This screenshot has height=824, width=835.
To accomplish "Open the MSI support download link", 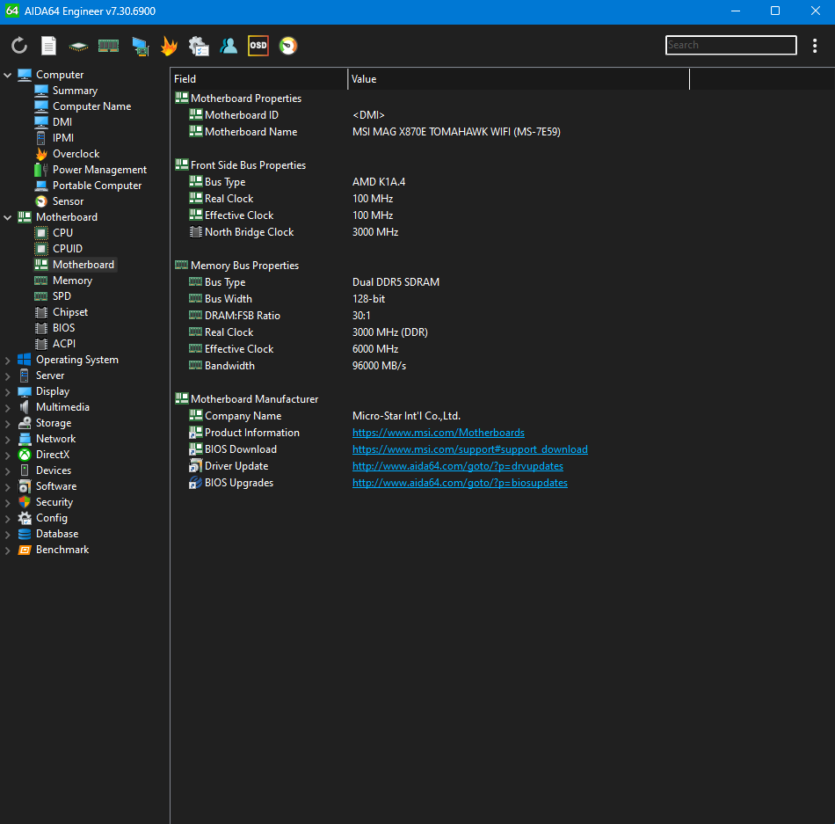I will pos(470,449).
